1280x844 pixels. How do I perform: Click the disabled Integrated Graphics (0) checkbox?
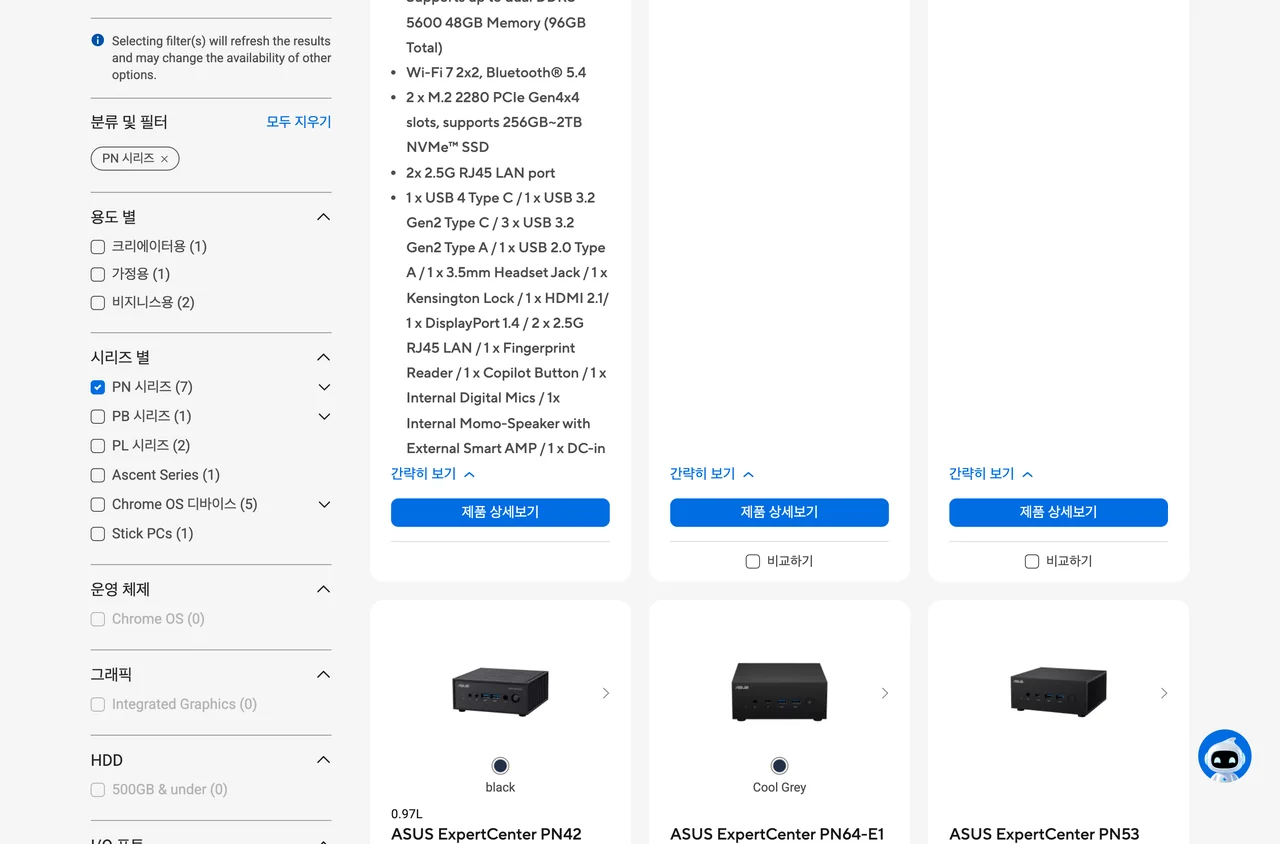(x=98, y=705)
